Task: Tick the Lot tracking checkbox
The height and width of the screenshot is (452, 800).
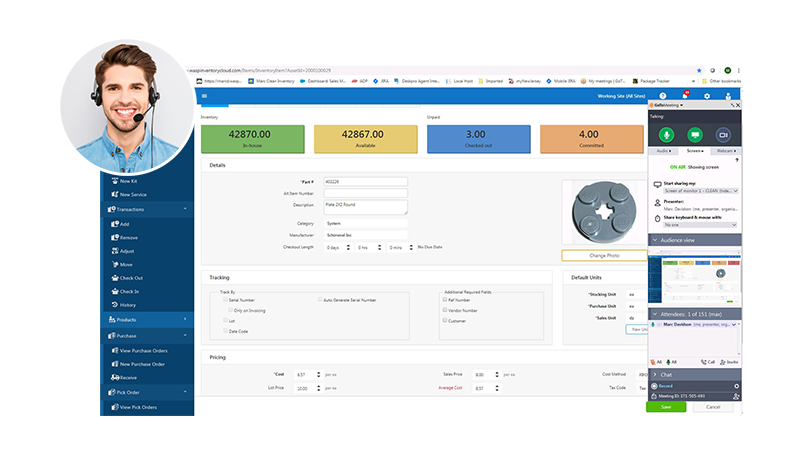Action: (x=225, y=320)
